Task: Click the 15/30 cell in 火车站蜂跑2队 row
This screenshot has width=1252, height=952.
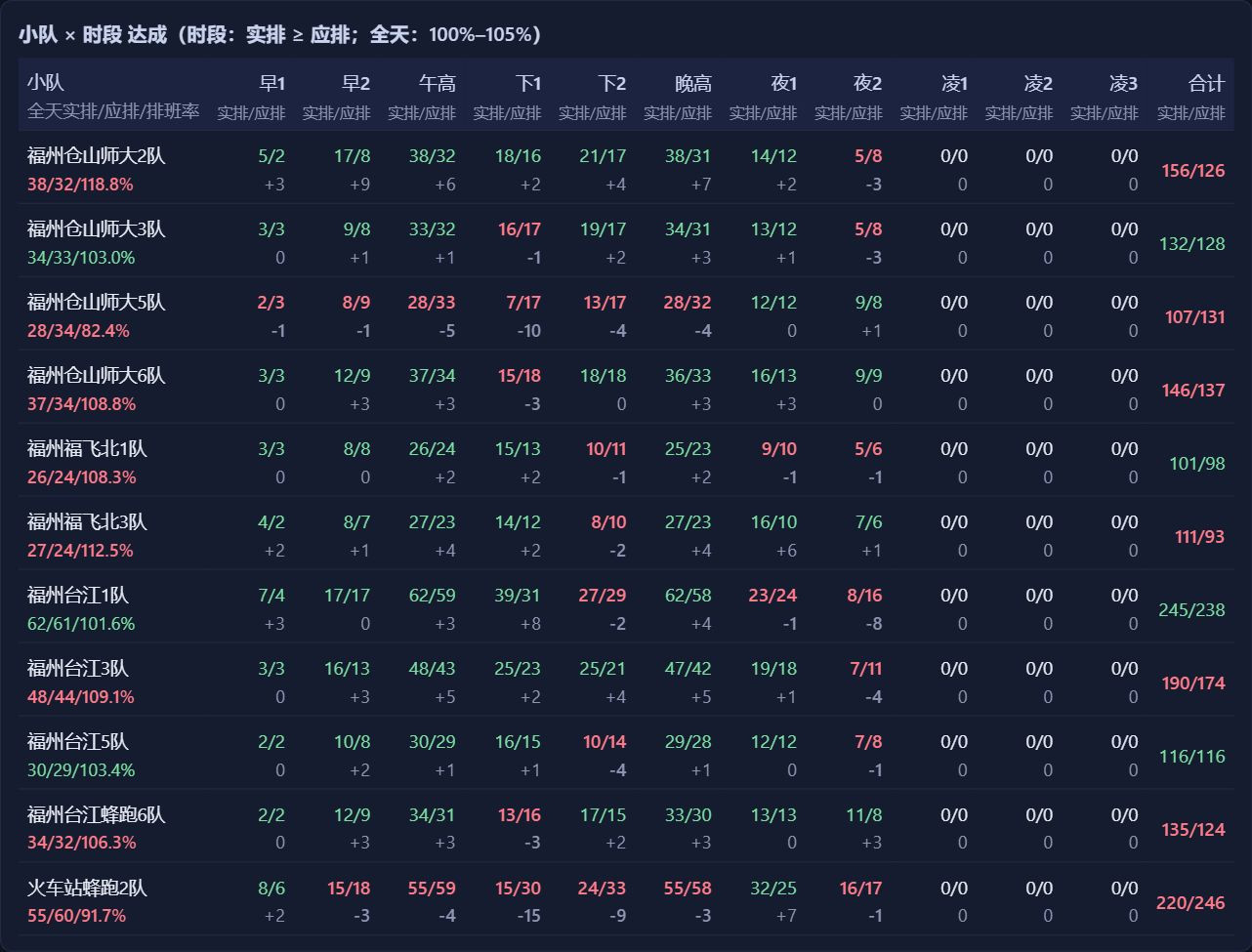Action: (518, 888)
